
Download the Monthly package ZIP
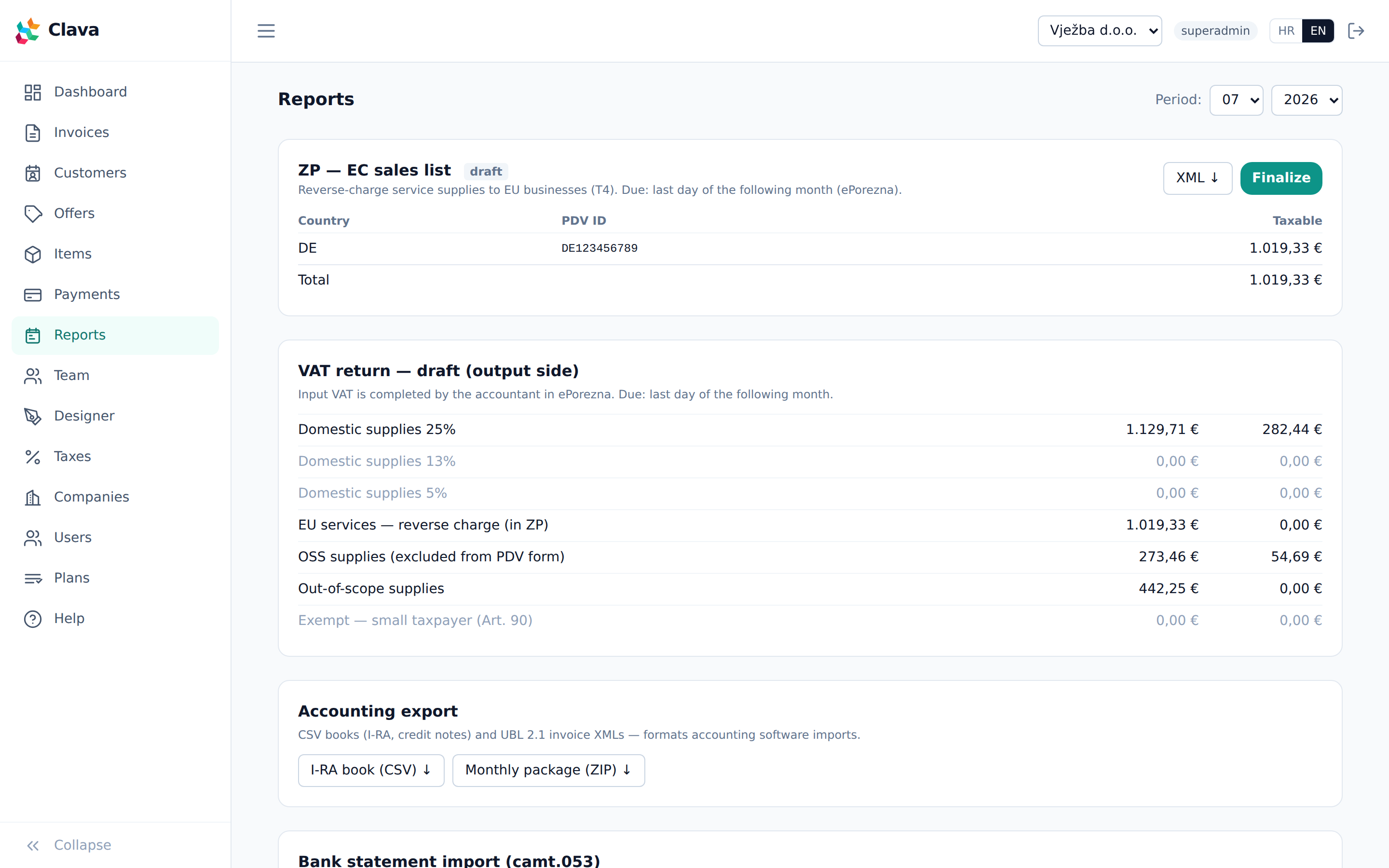pyautogui.click(x=548, y=771)
